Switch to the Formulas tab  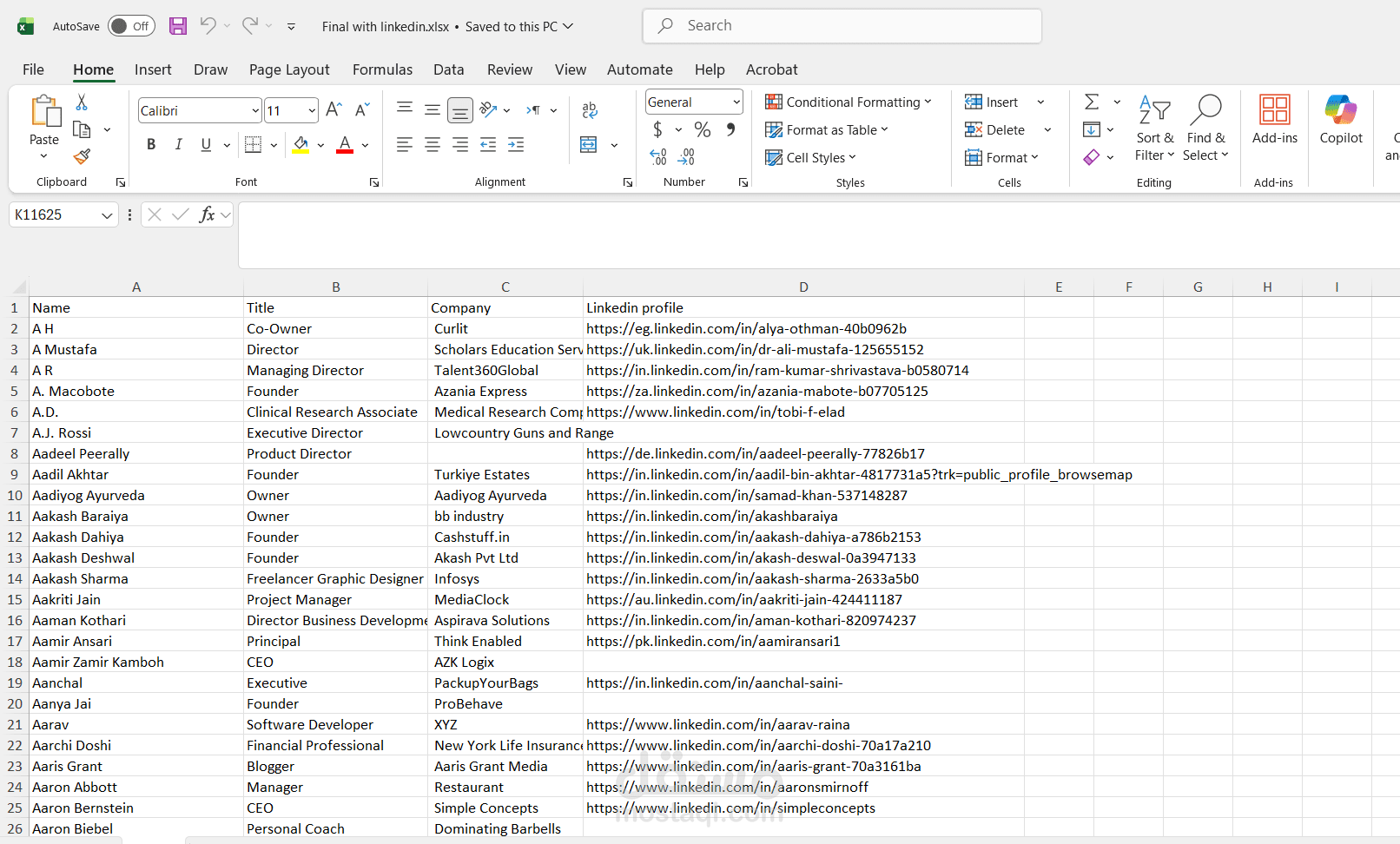382,69
